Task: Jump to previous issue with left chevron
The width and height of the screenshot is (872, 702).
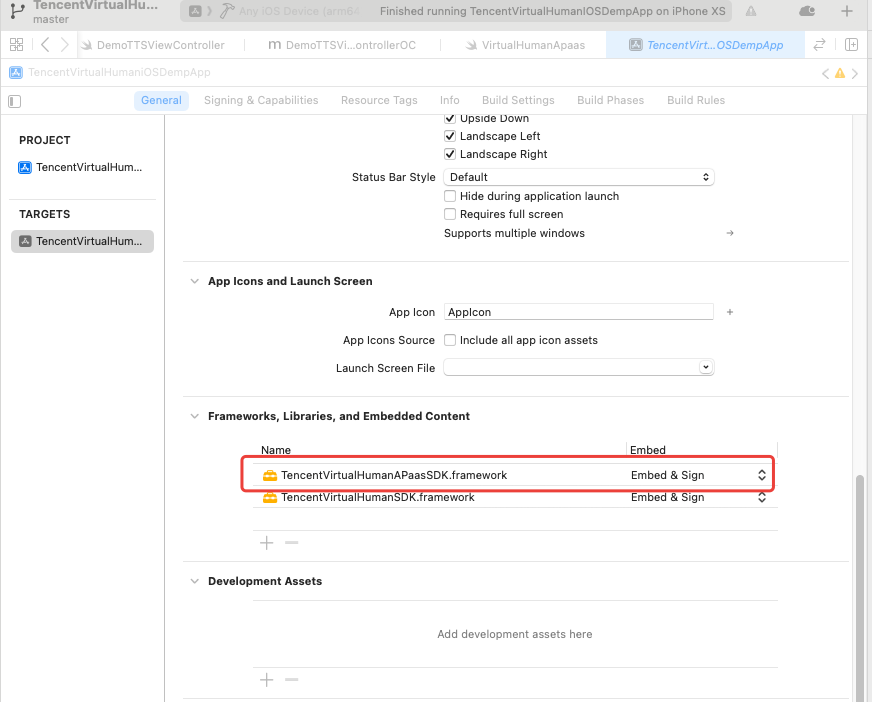Action: pyautogui.click(x=825, y=73)
